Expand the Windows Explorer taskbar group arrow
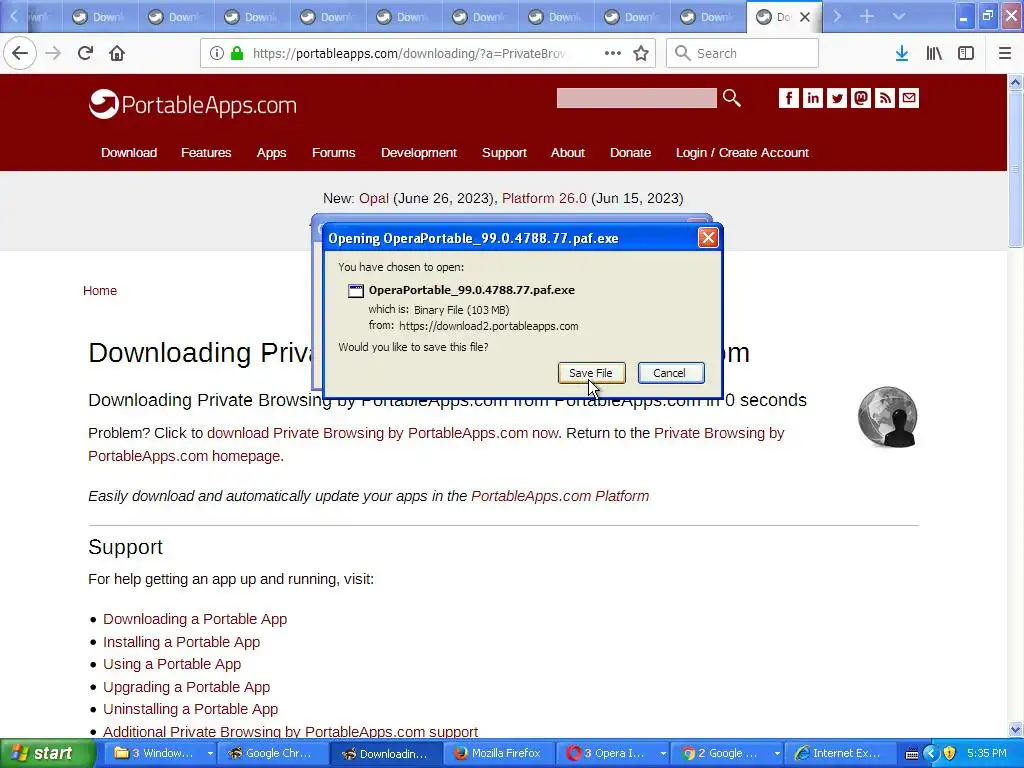Screen dimensions: 1024x768 [x=210, y=754]
